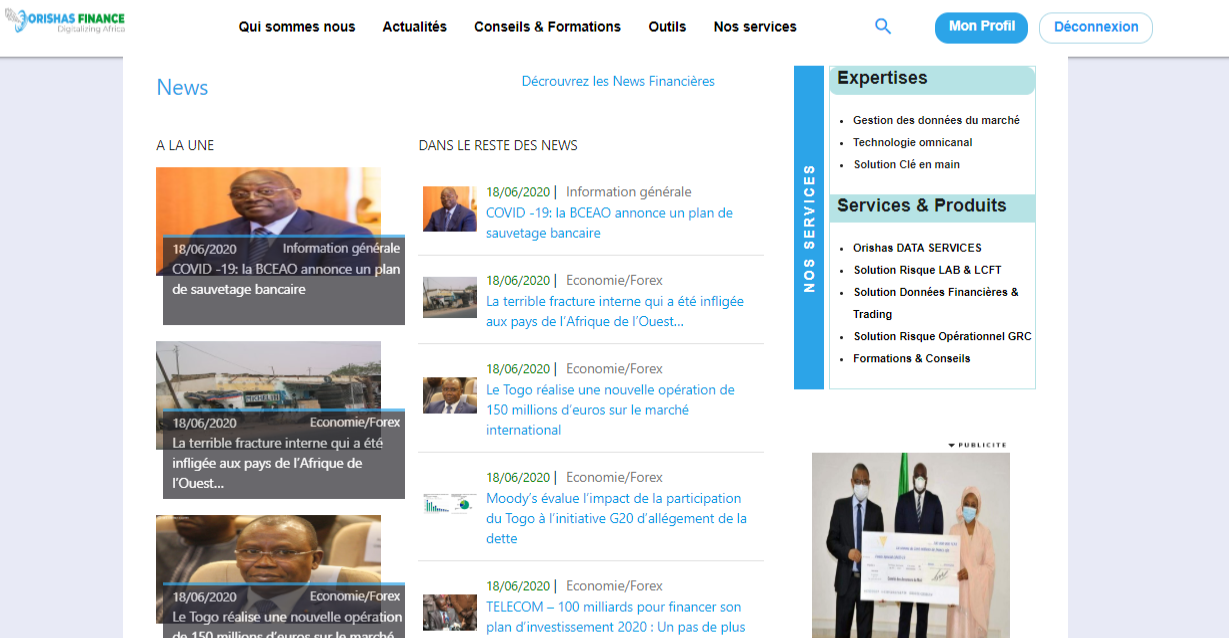Open list link COVID-19 BCEAO plan de sauvetage bancaire

(609, 223)
